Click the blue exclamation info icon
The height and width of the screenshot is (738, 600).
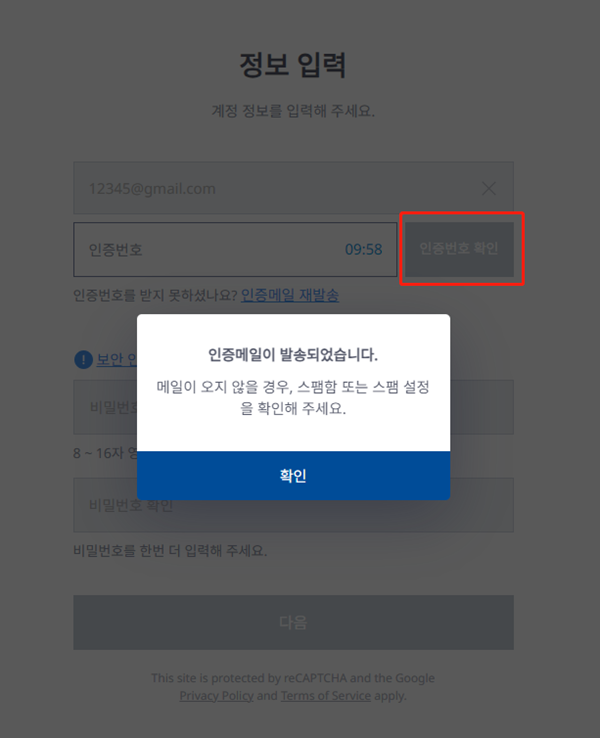[x=83, y=360]
